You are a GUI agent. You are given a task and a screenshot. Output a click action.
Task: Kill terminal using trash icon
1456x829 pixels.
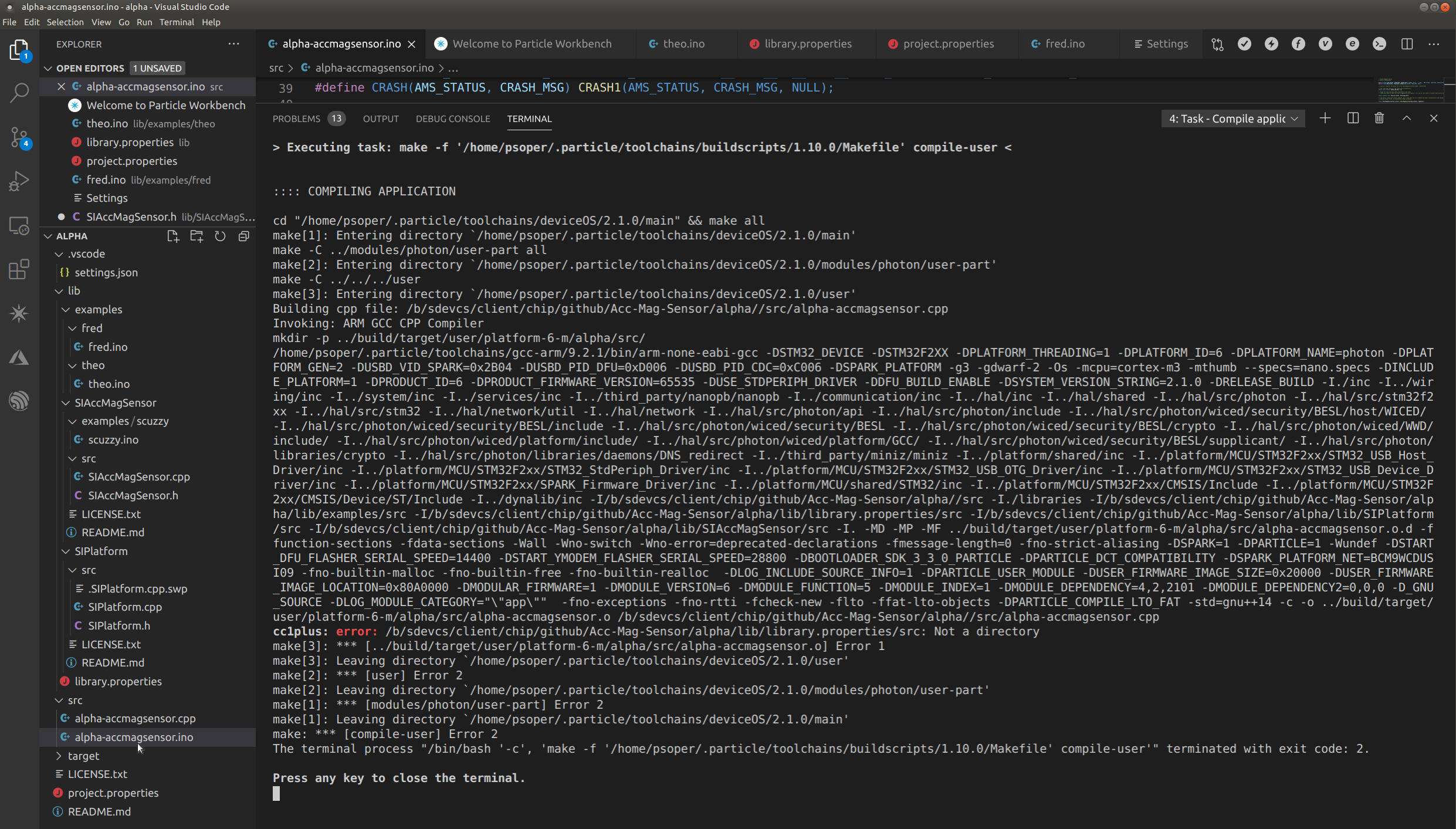1379,119
